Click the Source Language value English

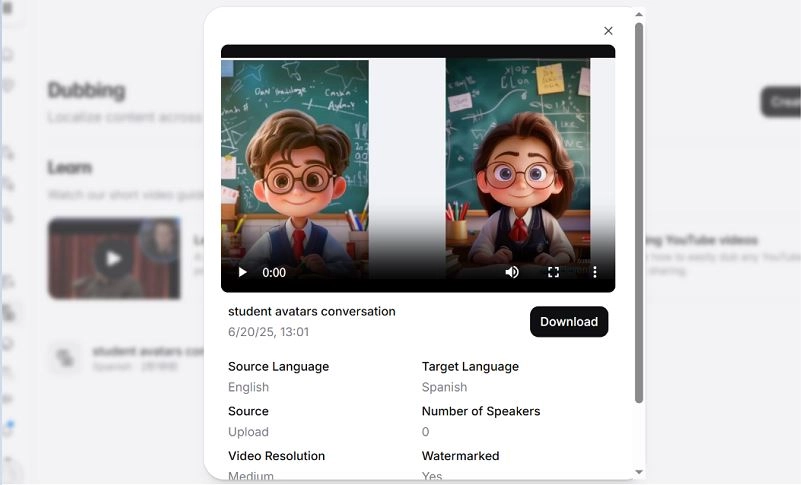pyautogui.click(x=248, y=387)
